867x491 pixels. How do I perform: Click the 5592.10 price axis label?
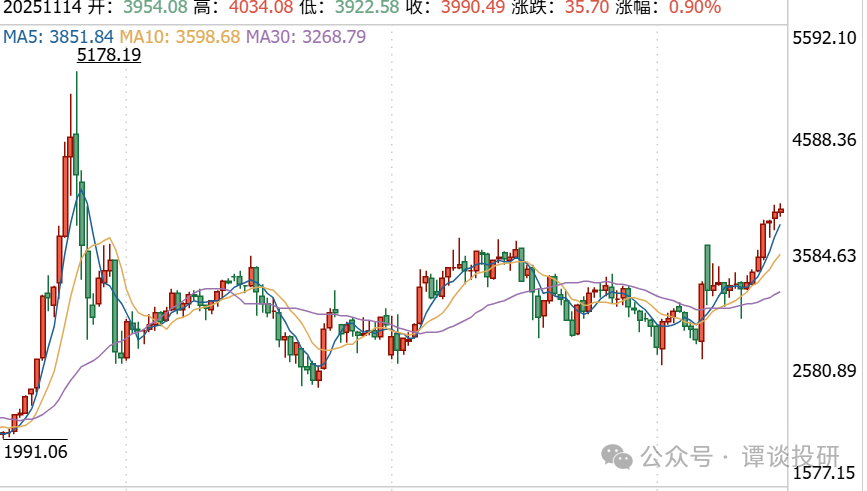point(824,39)
